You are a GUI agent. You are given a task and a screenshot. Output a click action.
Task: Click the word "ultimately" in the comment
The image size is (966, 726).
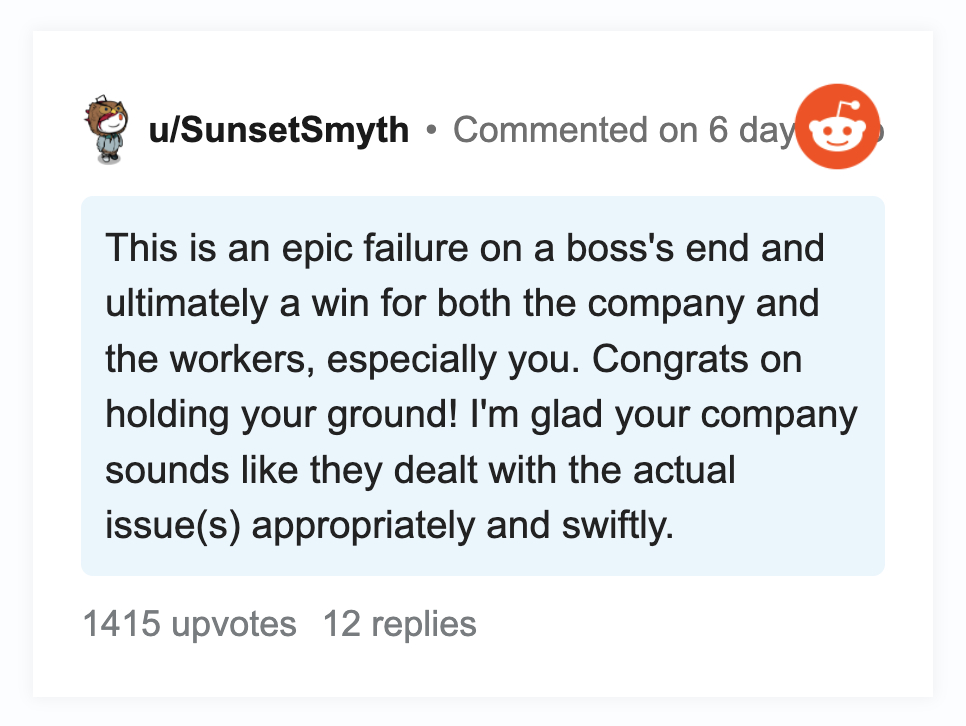[187, 304]
